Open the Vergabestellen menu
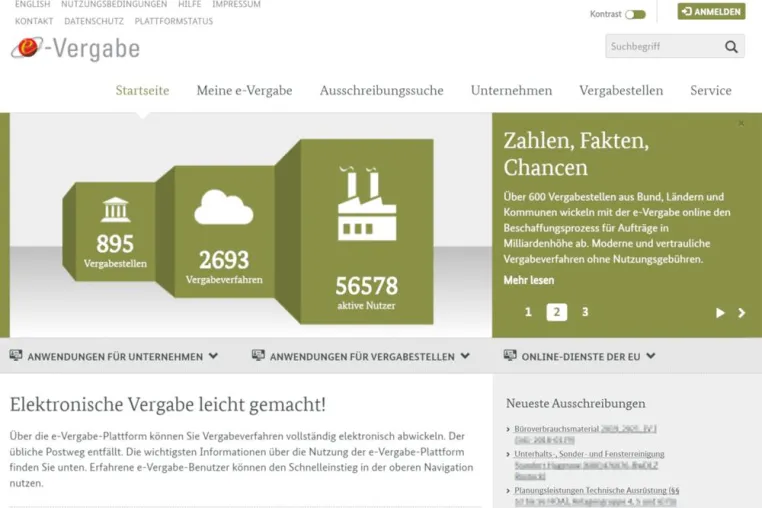This screenshot has width=762, height=508. 621,90
